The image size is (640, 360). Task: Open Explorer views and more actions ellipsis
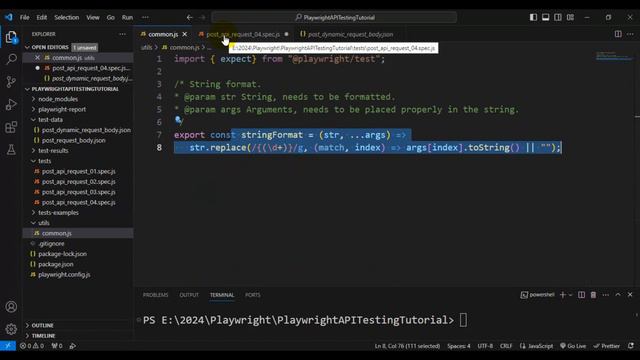[x=122, y=34]
